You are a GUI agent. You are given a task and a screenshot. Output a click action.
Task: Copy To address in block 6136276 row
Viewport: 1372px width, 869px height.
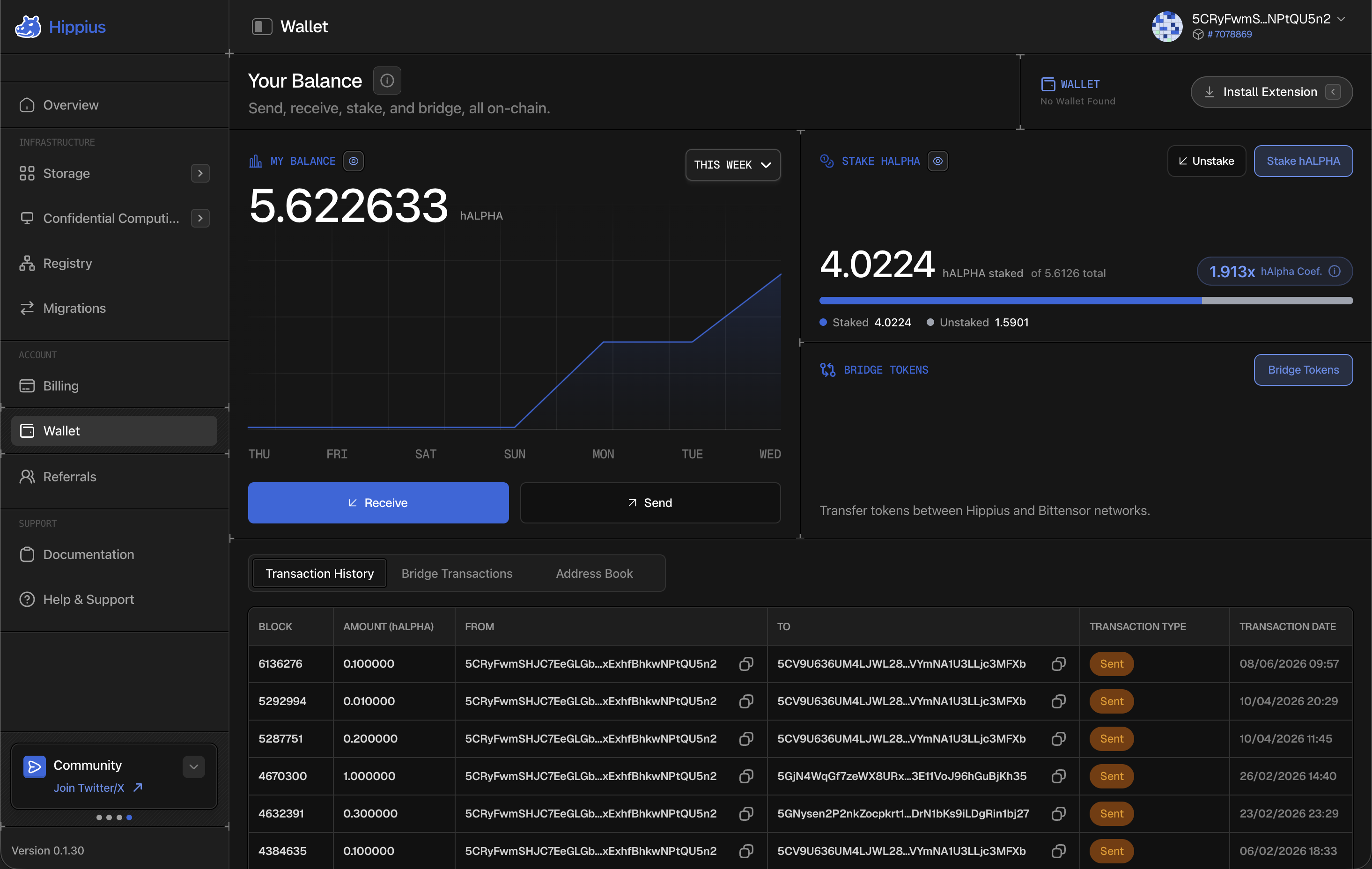(1058, 664)
